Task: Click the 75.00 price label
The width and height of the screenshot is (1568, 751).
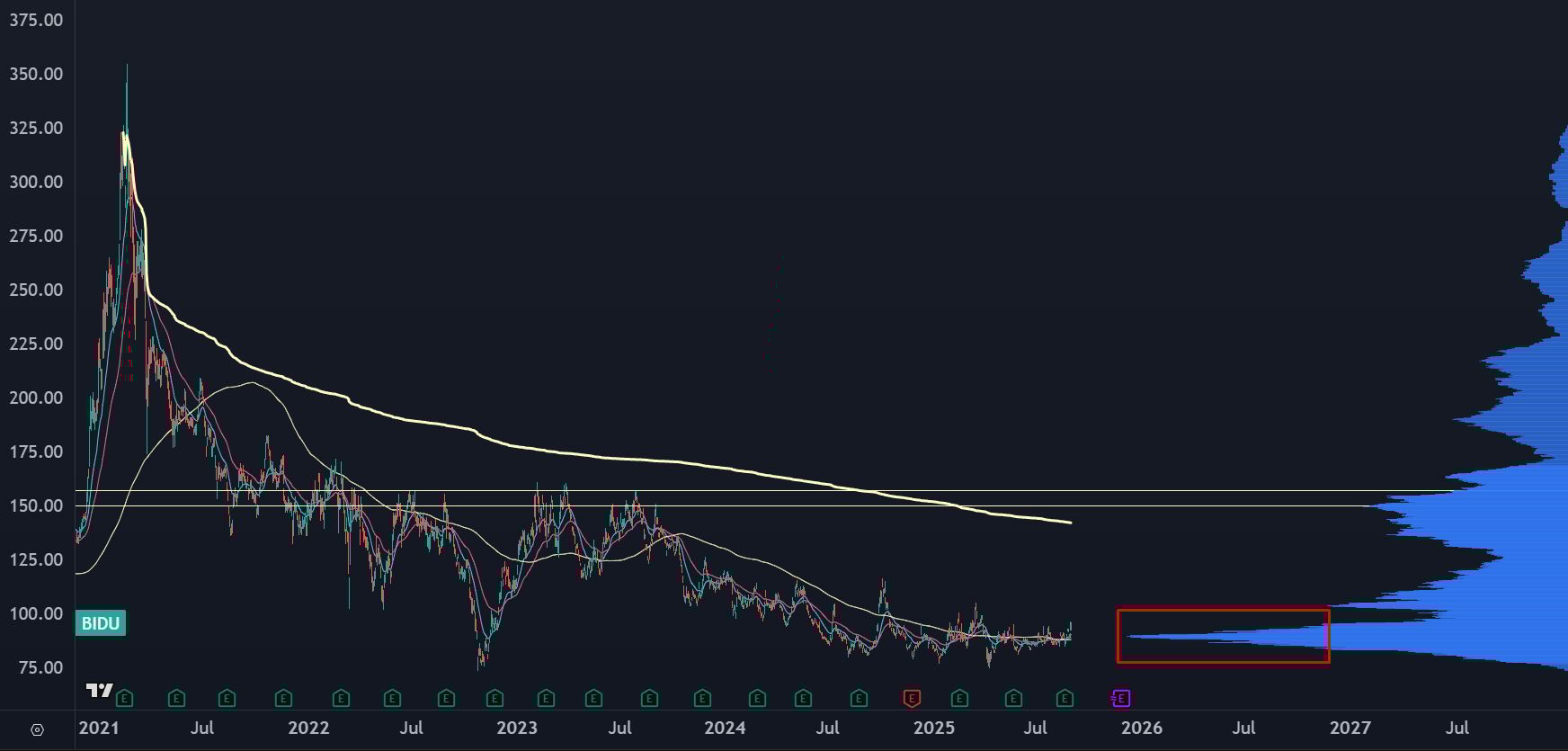Action: (x=40, y=667)
